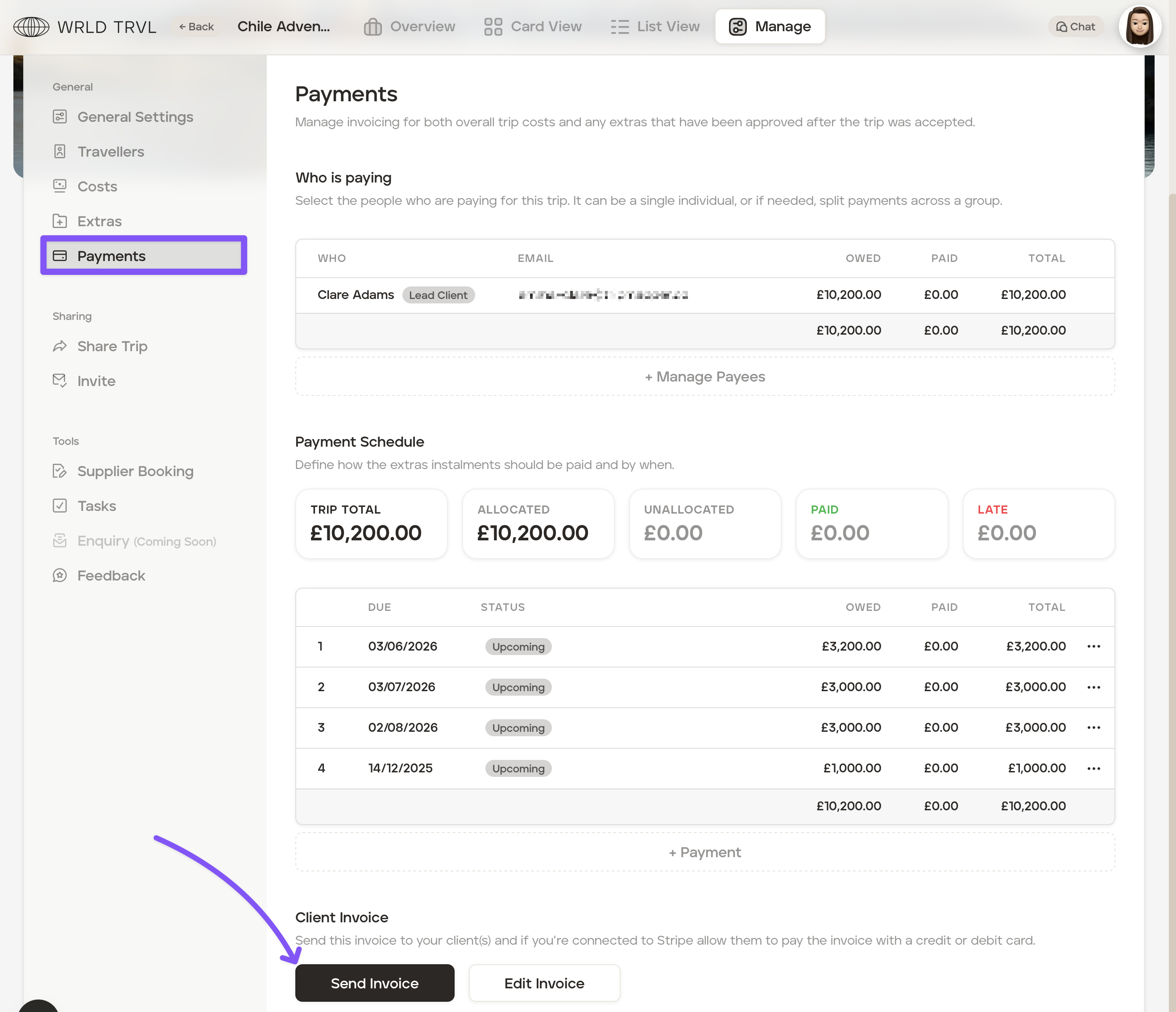Click the Invite envelope item
This screenshot has width=1176, height=1012.
point(96,381)
